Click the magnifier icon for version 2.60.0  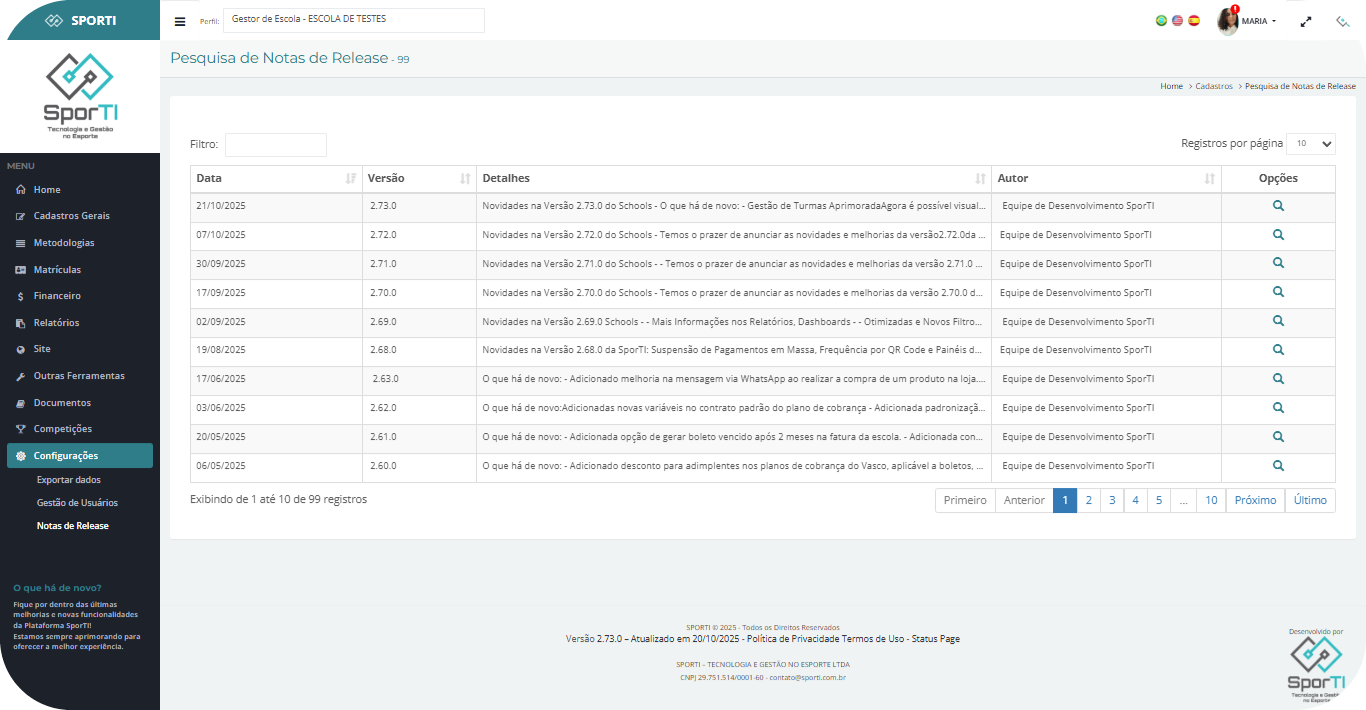pos(1278,466)
